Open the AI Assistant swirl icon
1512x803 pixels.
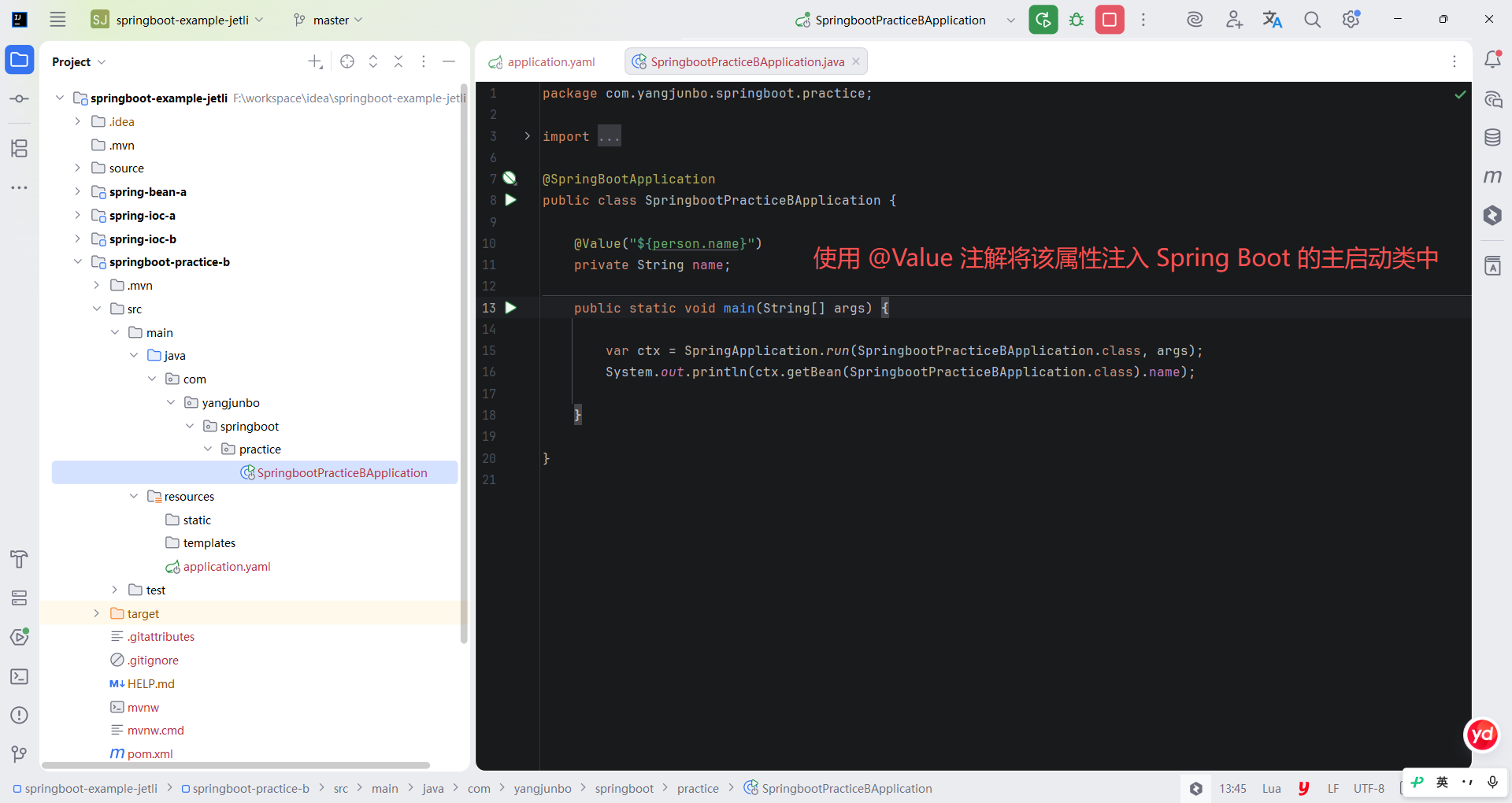coord(1195,20)
